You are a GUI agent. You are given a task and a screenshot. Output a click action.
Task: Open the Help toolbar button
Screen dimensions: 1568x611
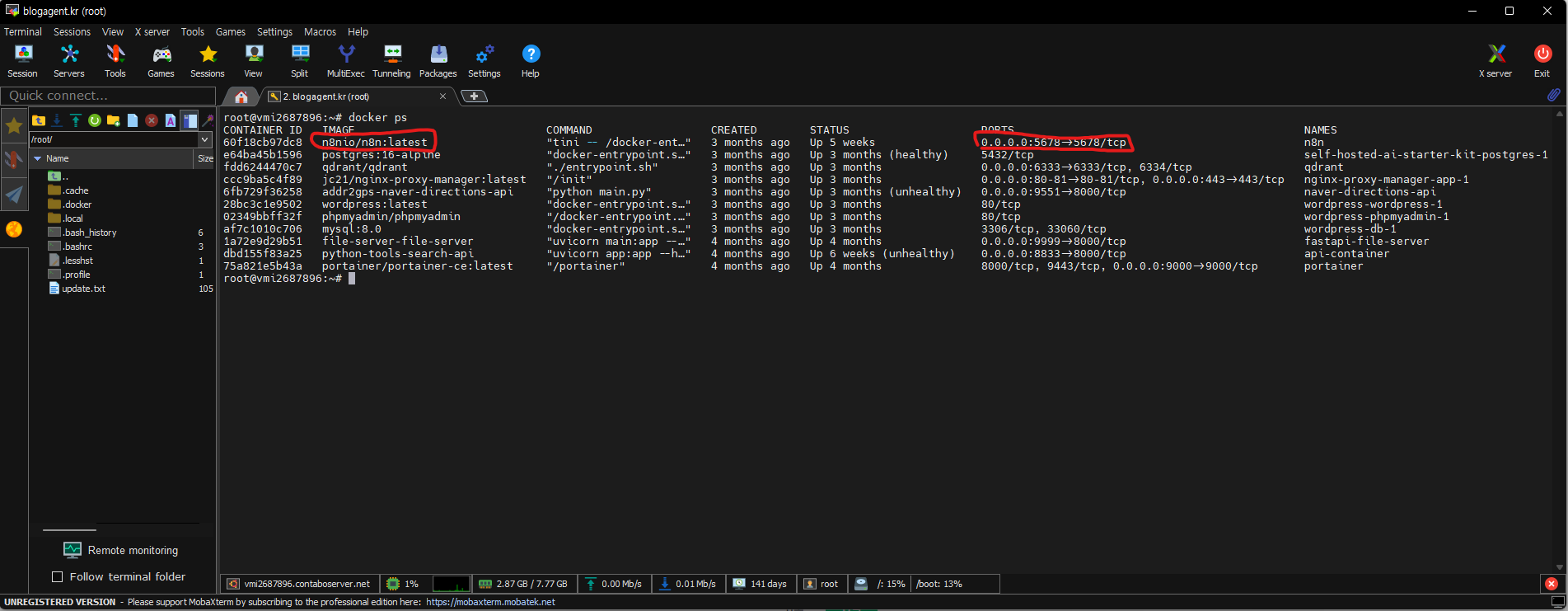coord(531,61)
